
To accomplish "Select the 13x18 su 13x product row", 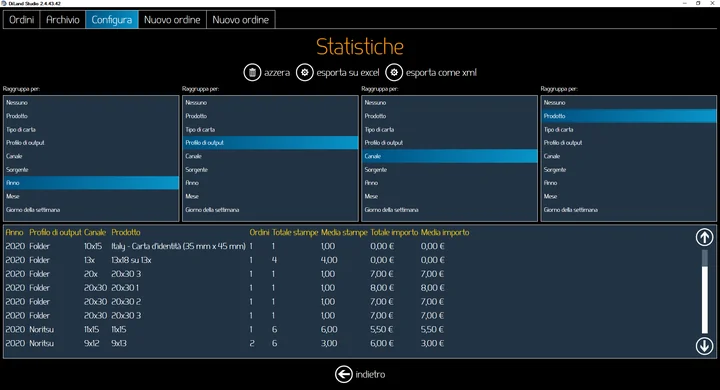I will point(225,260).
